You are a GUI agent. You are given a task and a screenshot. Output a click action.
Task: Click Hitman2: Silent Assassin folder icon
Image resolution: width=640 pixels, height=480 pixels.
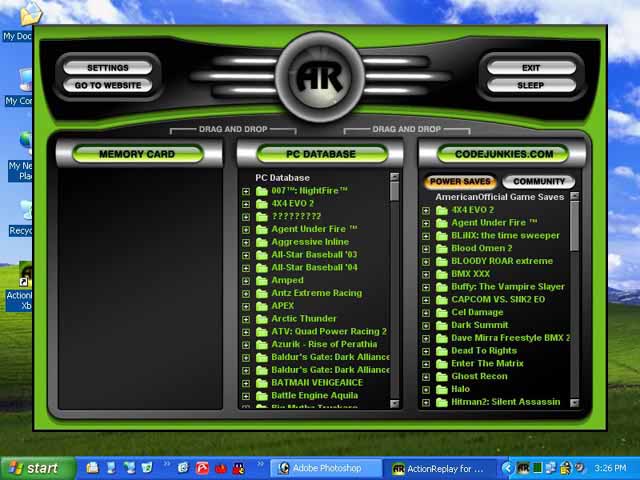coord(442,402)
